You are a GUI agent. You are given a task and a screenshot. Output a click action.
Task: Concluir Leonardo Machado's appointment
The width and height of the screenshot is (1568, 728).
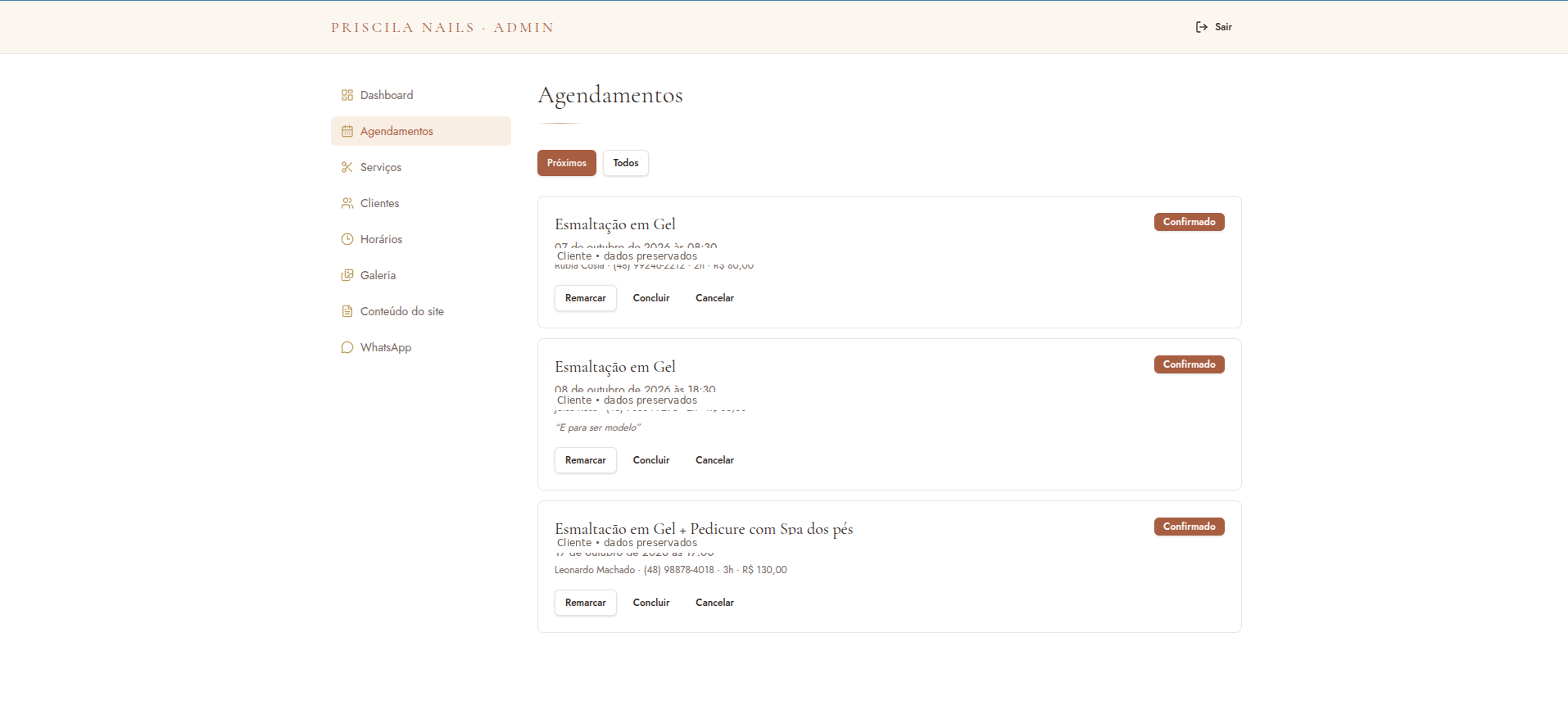pyautogui.click(x=651, y=603)
